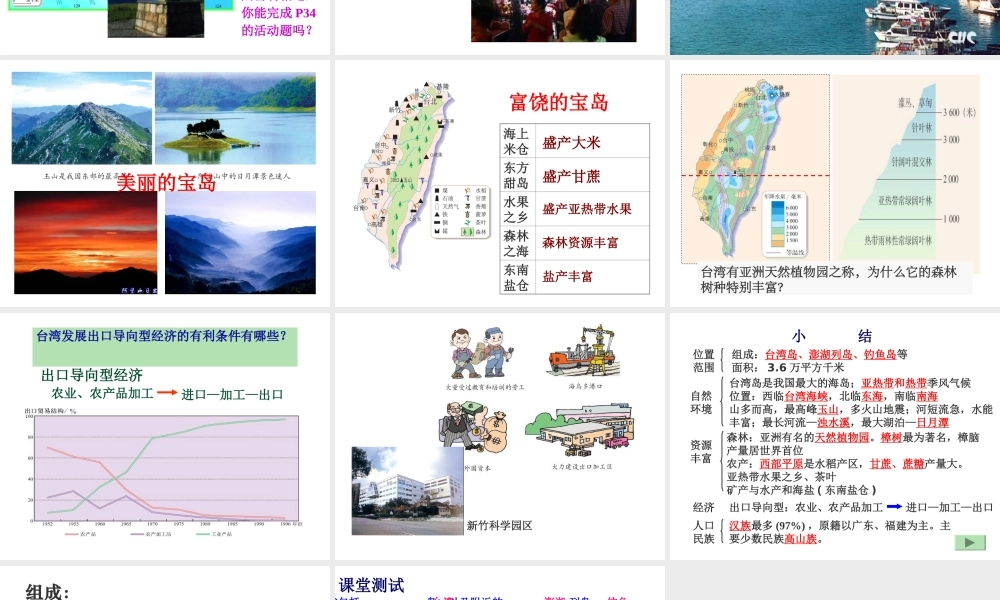Click the businessman with money bags cartoon
Viewport: 1000px width, 600px height.
click(x=474, y=428)
